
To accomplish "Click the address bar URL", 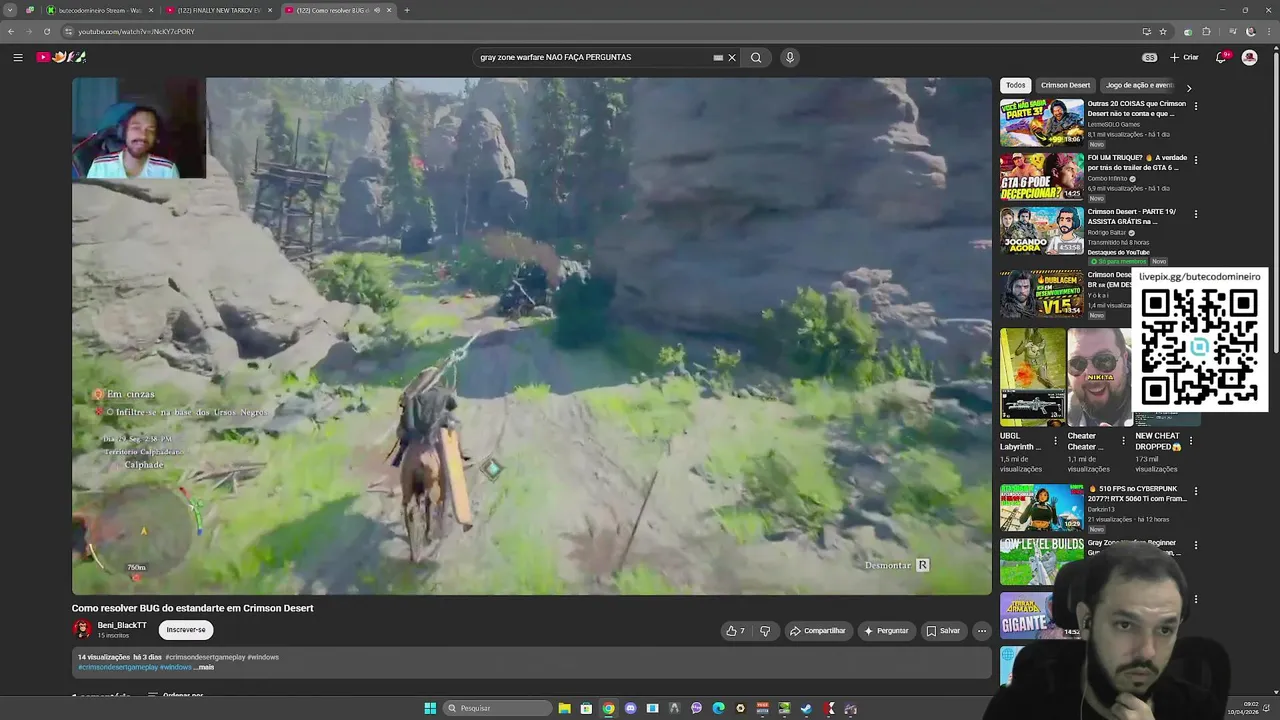I will tap(136, 31).
